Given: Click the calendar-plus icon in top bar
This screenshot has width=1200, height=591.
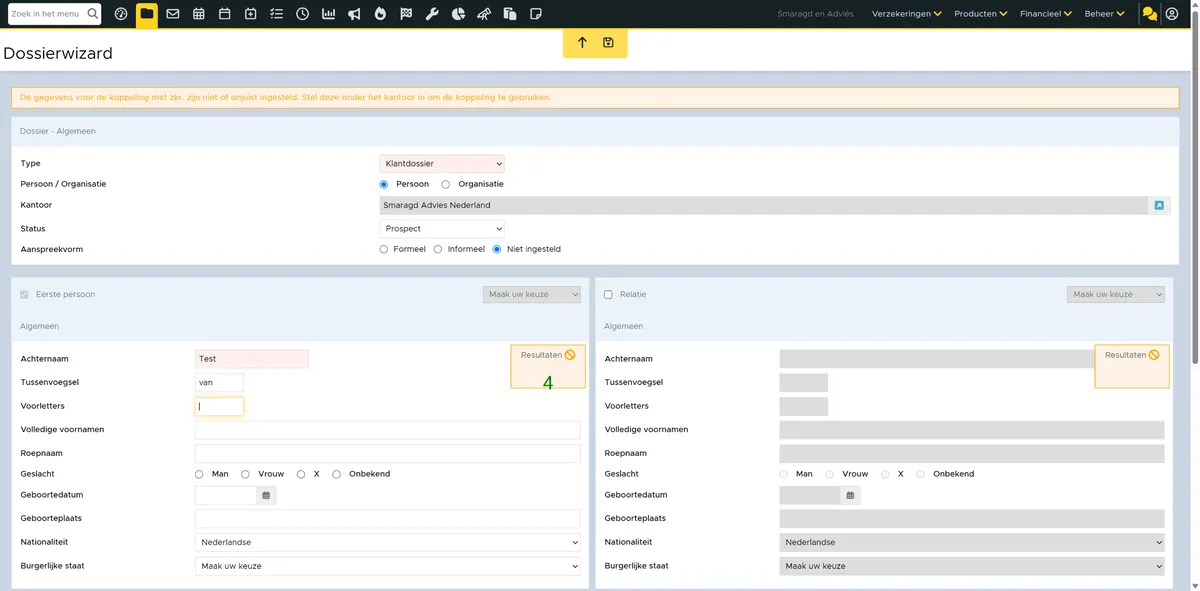Looking at the screenshot, I should tap(251, 14).
